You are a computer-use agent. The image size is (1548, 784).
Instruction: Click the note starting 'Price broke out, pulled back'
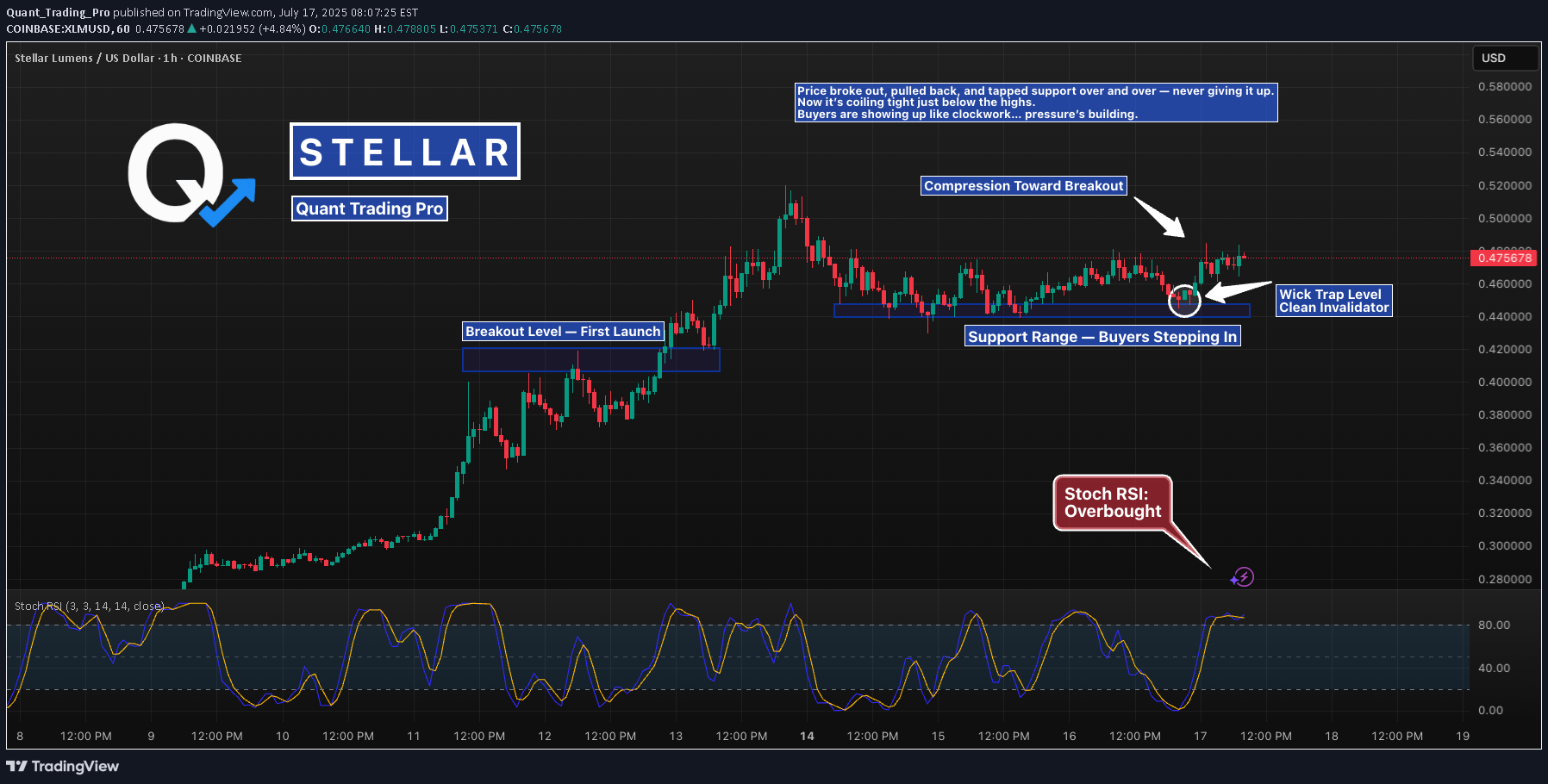point(1036,103)
